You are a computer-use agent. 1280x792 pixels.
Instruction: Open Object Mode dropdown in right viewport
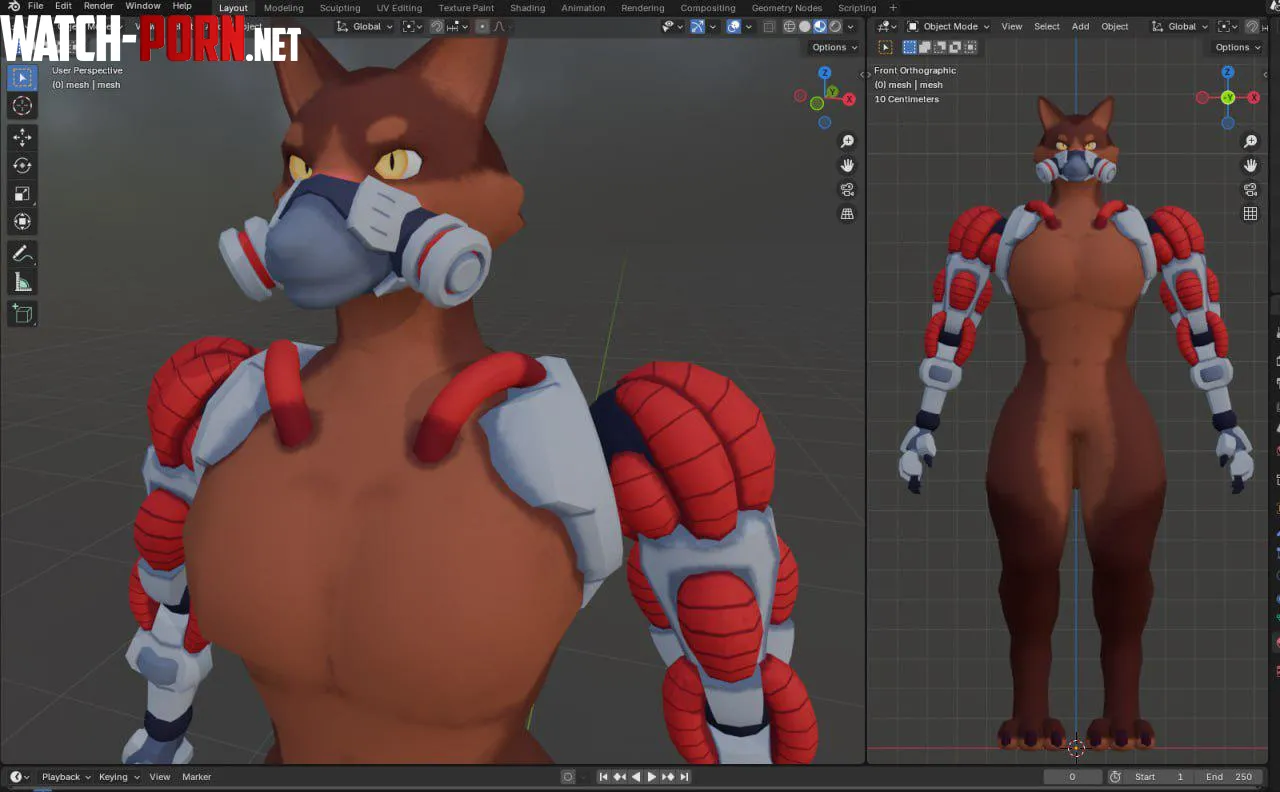pyautogui.click(x=949, y=27)
